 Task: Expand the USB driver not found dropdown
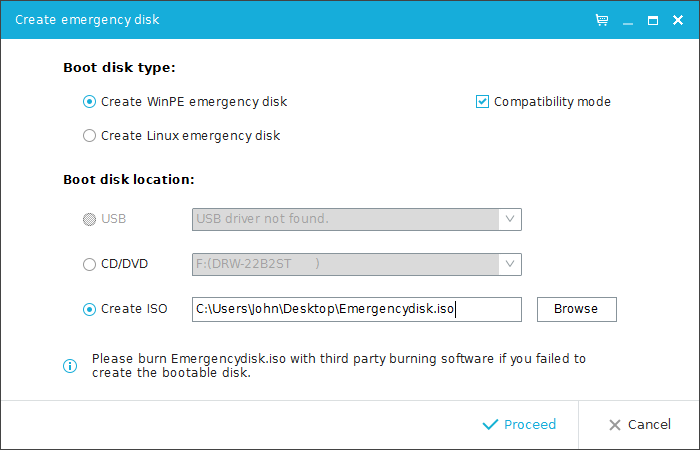[x=510, y=219]
